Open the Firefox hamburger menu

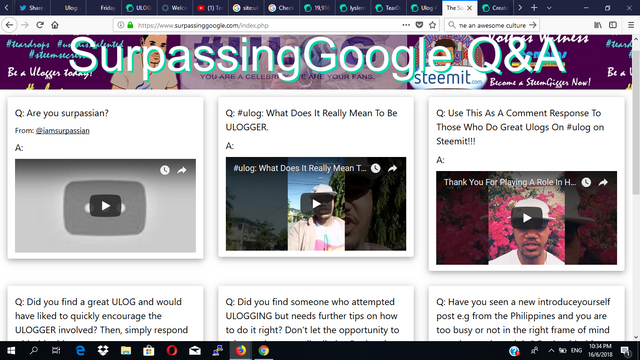pyautogui.click(x=631, y=25)
